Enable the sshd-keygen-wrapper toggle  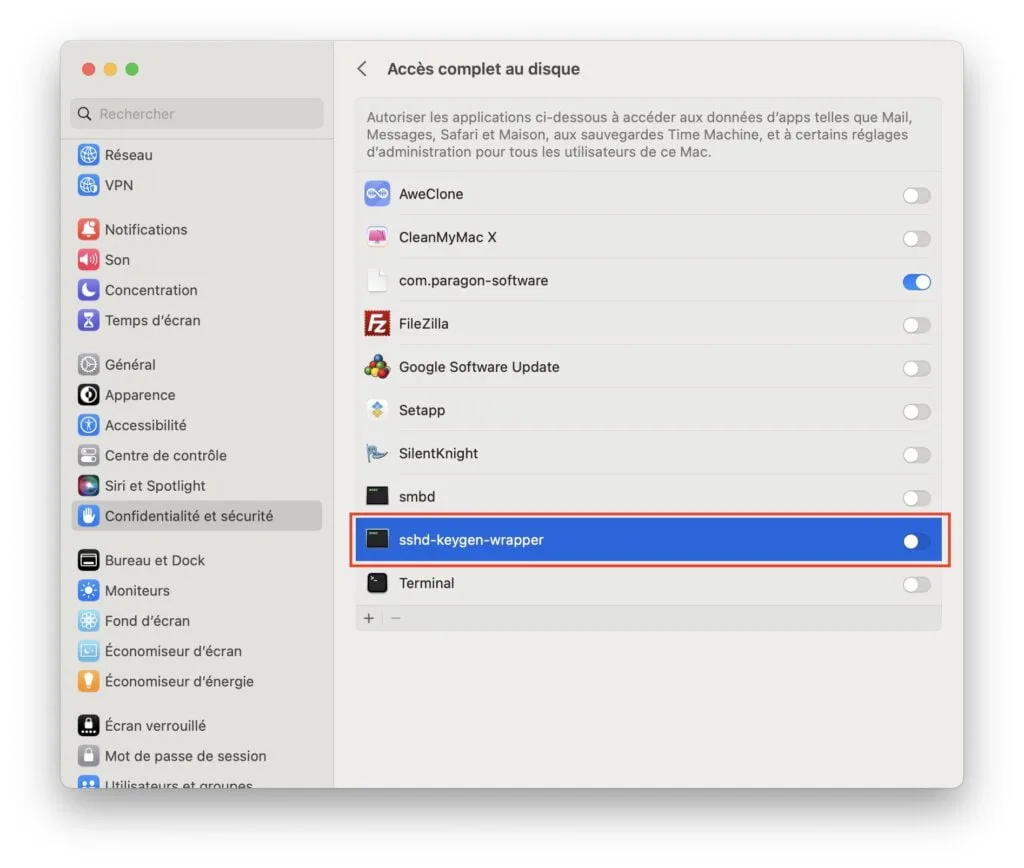(x=912, y=541)
